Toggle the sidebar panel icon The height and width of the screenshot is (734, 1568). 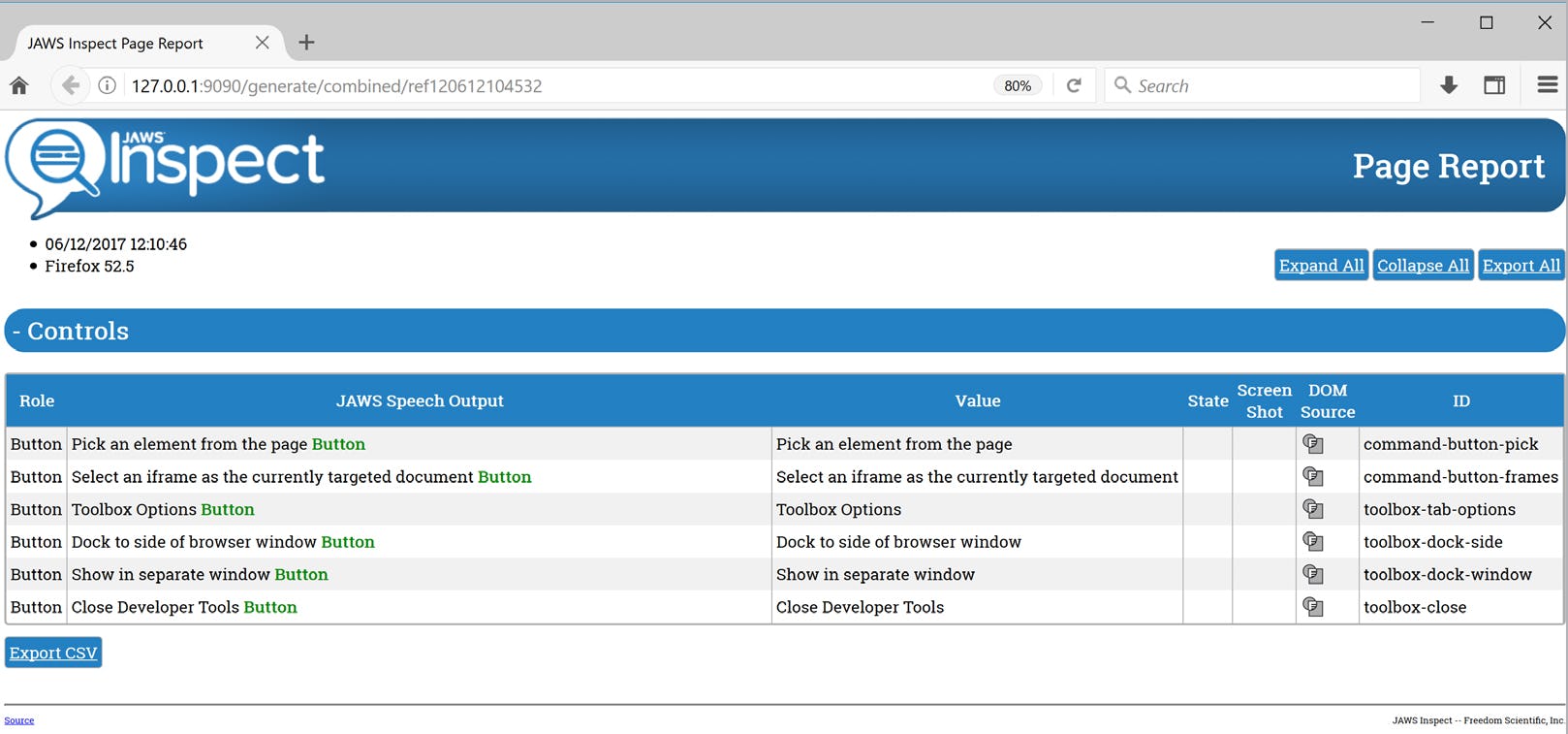(1494, 85)
